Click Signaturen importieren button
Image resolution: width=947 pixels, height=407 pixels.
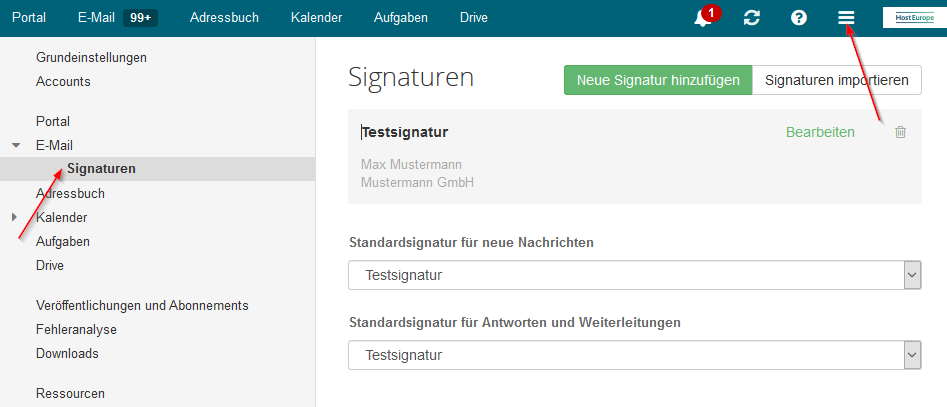coord(837,80)
